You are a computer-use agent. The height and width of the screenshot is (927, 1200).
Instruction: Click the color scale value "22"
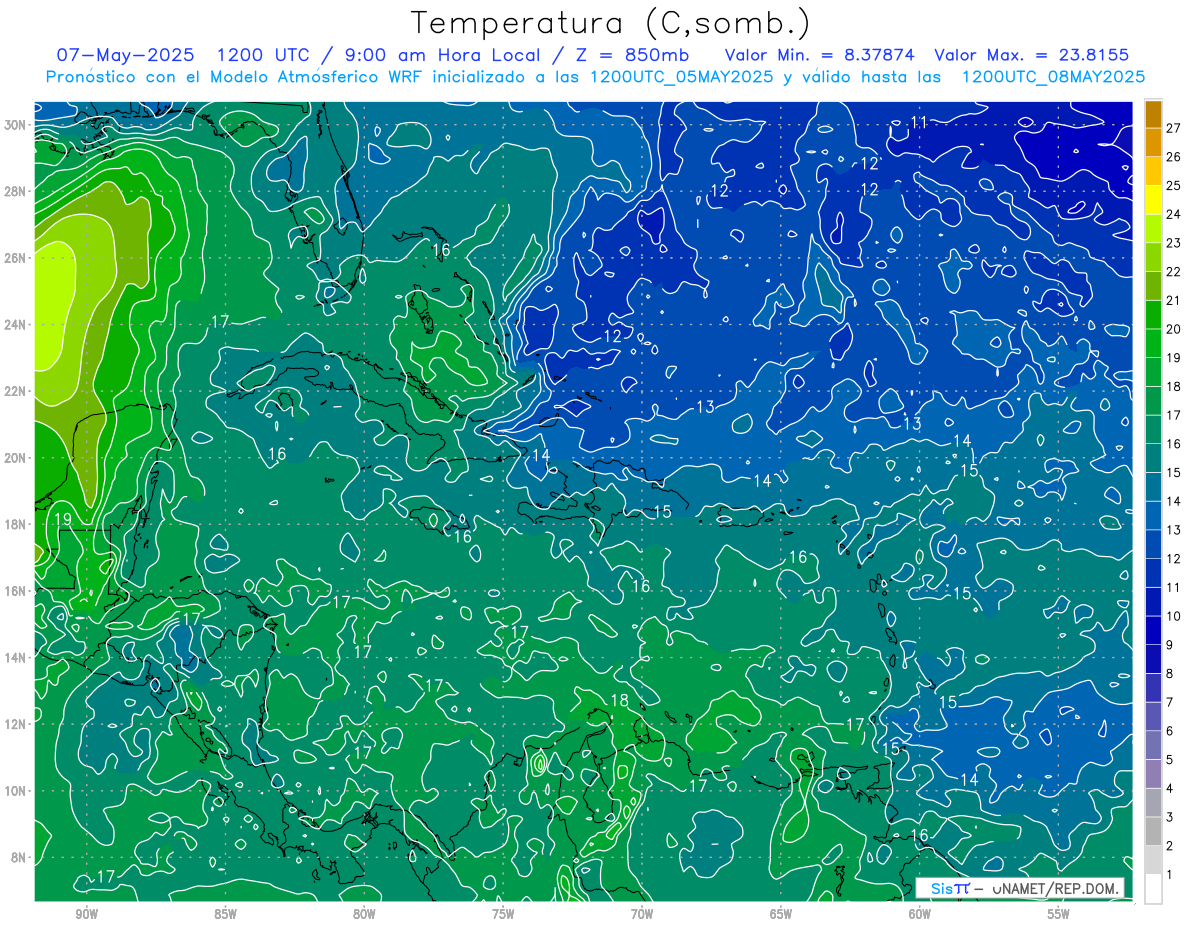pos(1173,271)
